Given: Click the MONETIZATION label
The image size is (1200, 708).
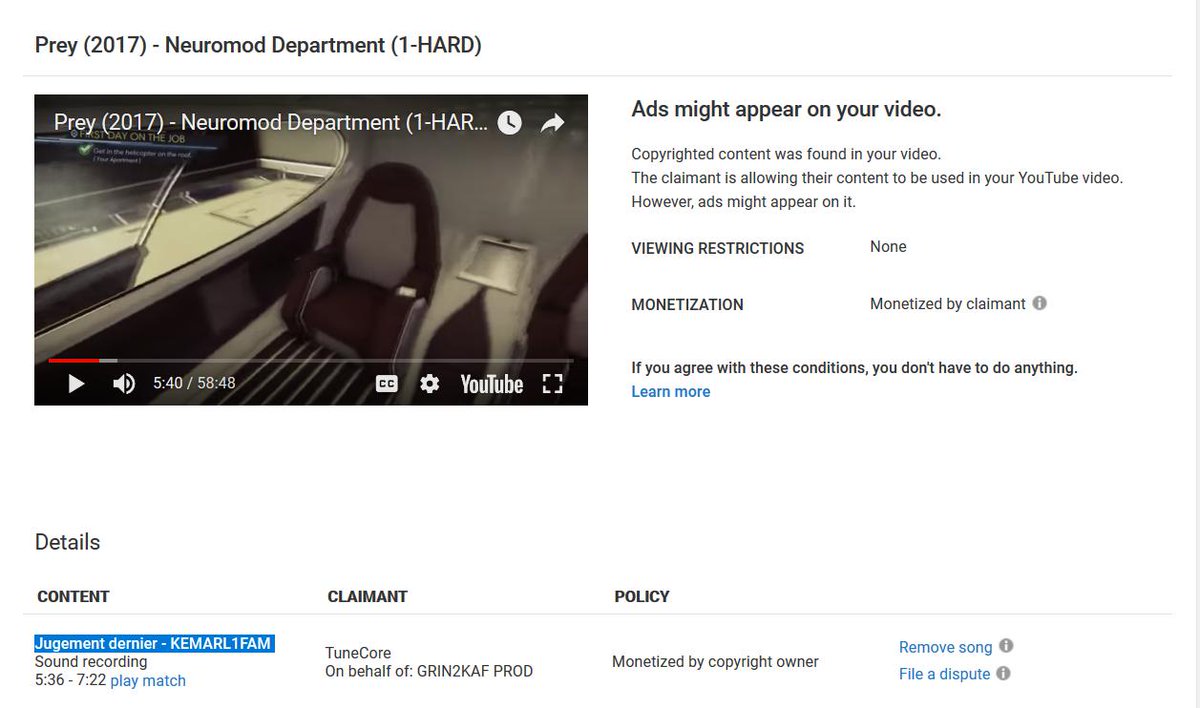Looking at the screenshot, I should [687, 304].
